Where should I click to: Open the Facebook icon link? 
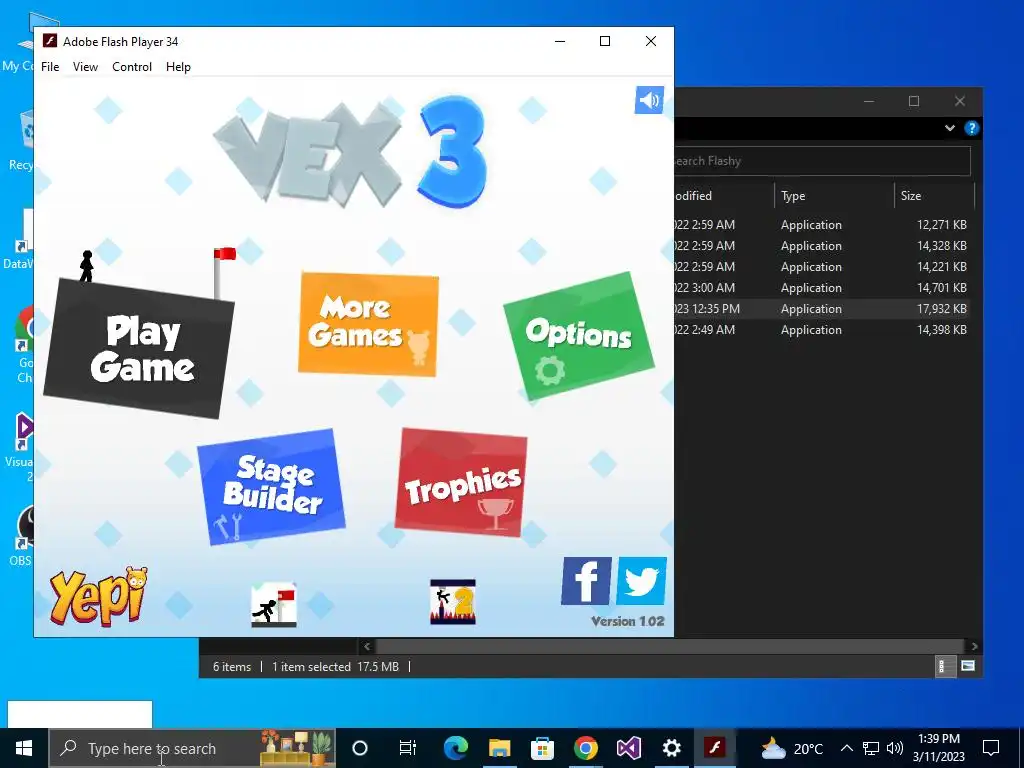pyautogui.click(x=586, y=581)
